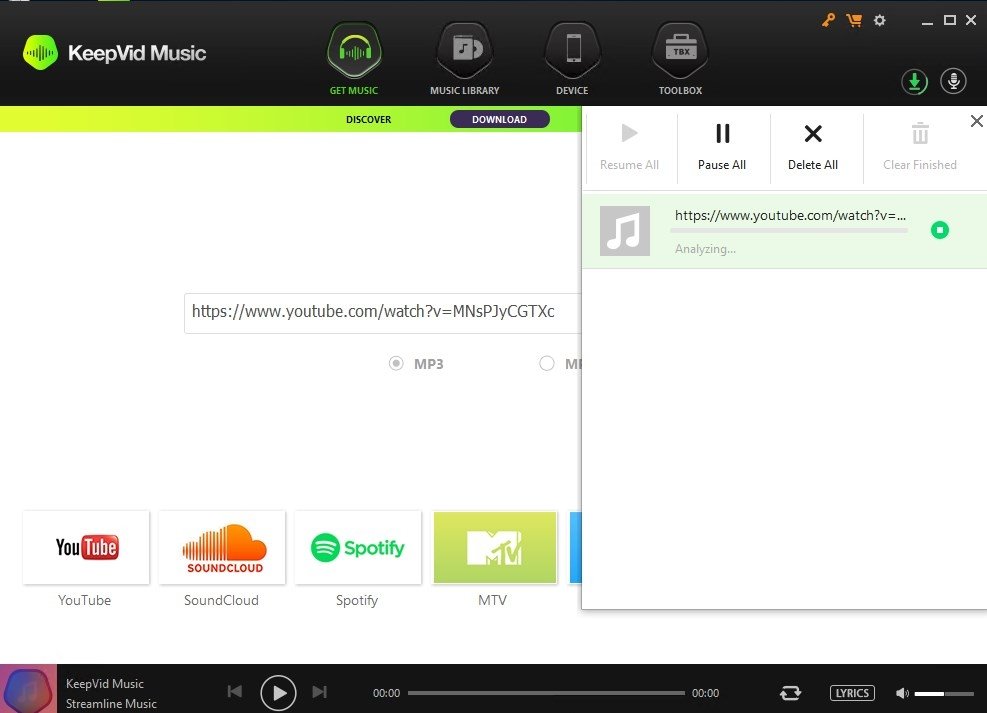Click the KeepVid Music logo
The image size is (987, 713).
115,53
